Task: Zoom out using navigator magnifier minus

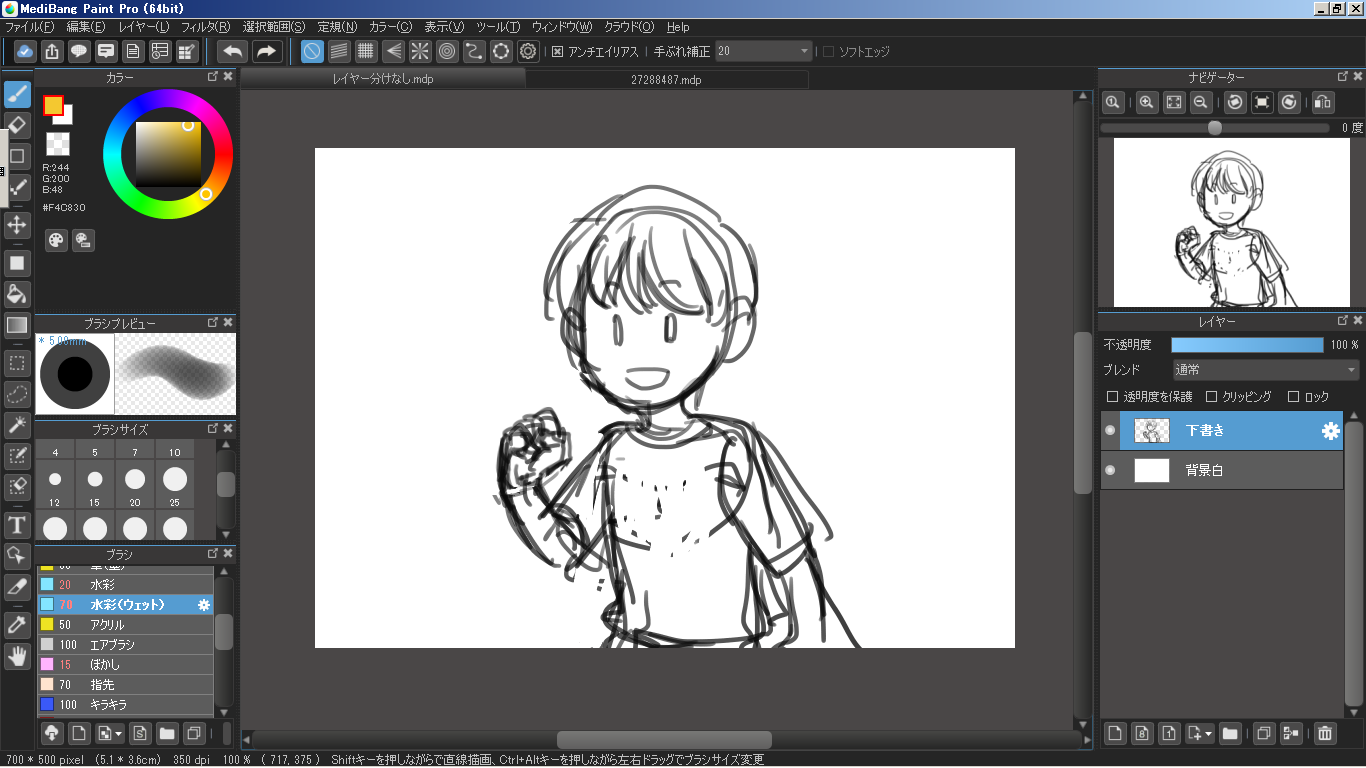Action: tap(1201, 102)
